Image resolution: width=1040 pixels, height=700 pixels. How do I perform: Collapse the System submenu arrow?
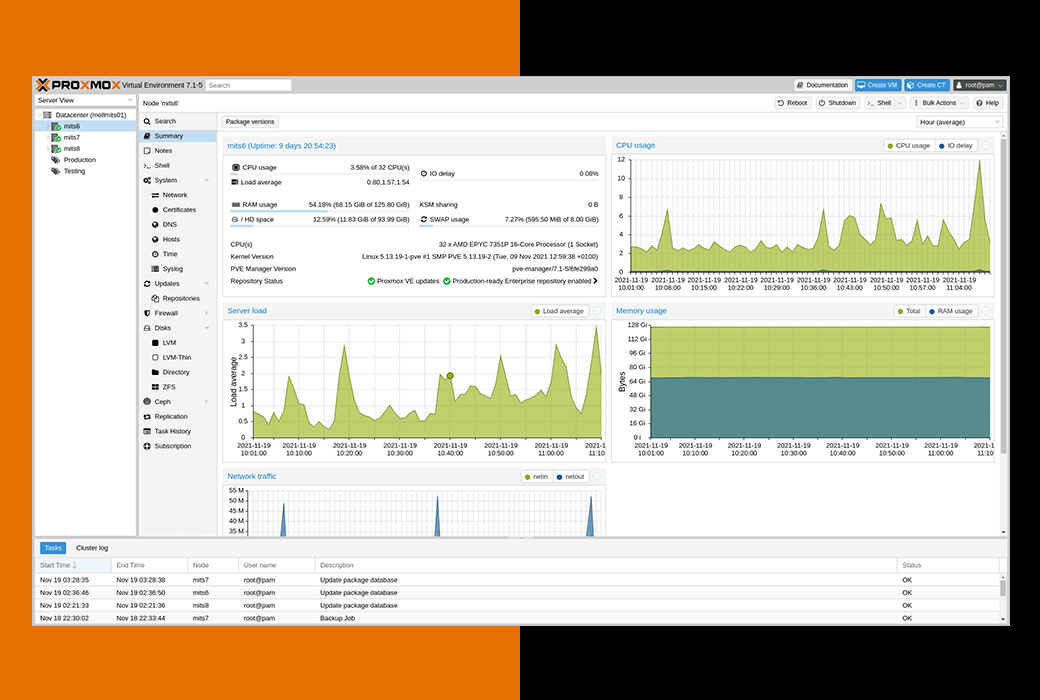207,180
